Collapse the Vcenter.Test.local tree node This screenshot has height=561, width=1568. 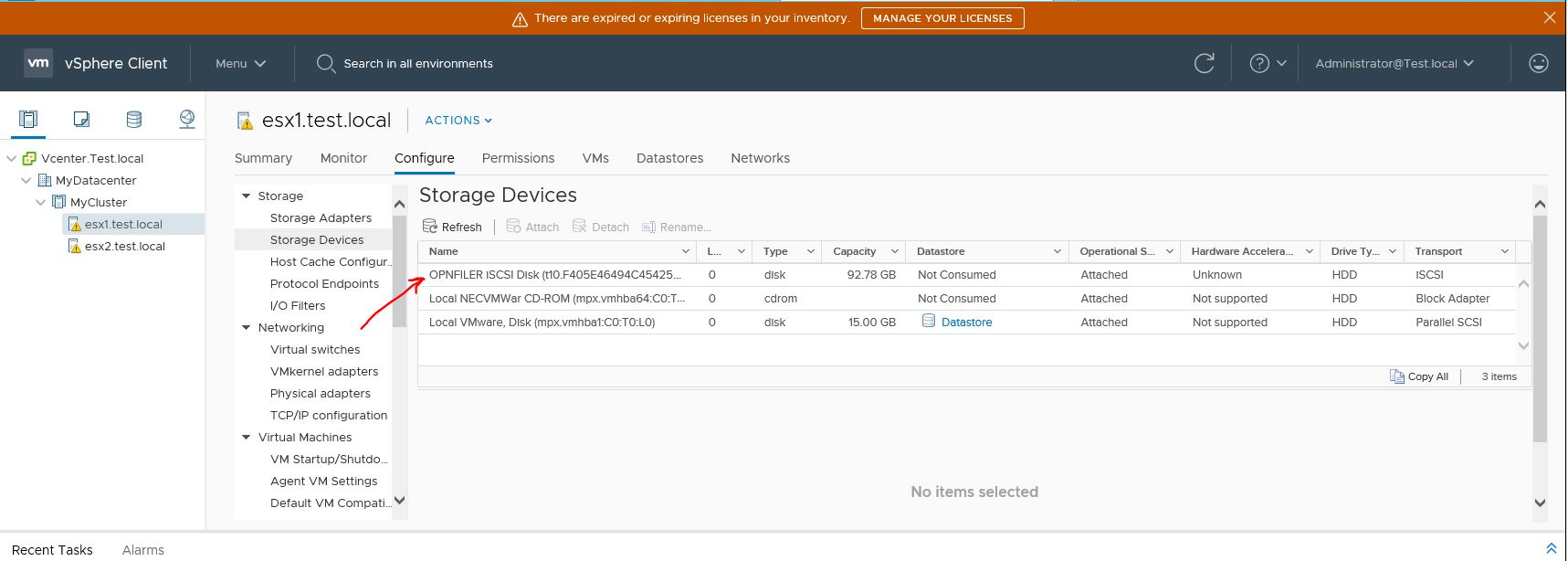[12, 158]
